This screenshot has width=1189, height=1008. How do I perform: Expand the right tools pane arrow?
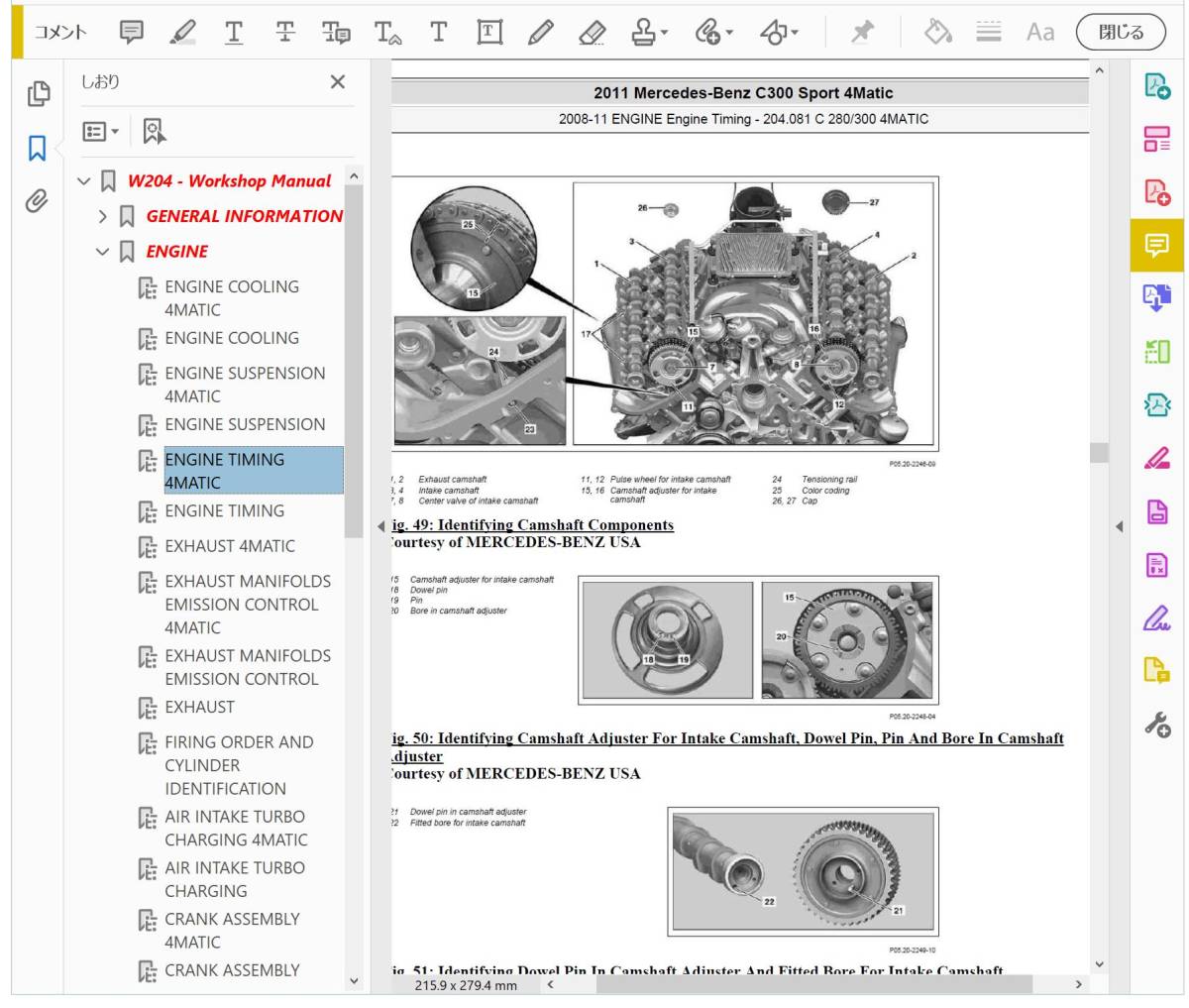tap(1119, 526)
